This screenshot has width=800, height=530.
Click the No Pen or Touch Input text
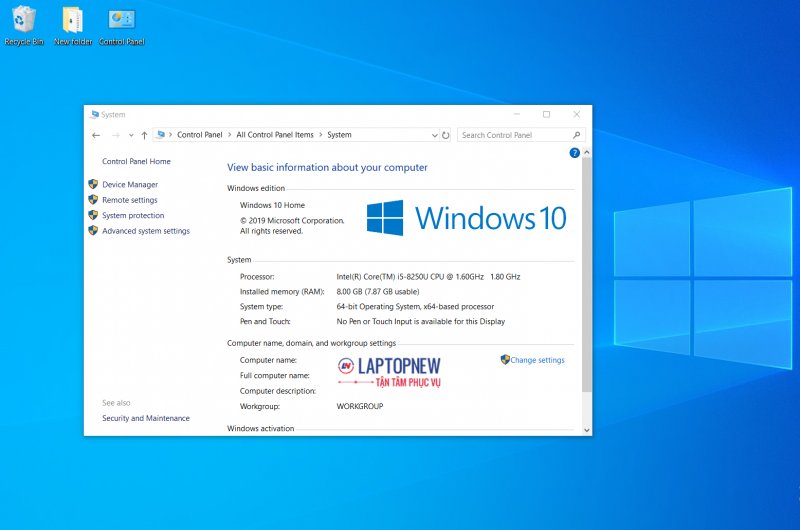(420, 321)
